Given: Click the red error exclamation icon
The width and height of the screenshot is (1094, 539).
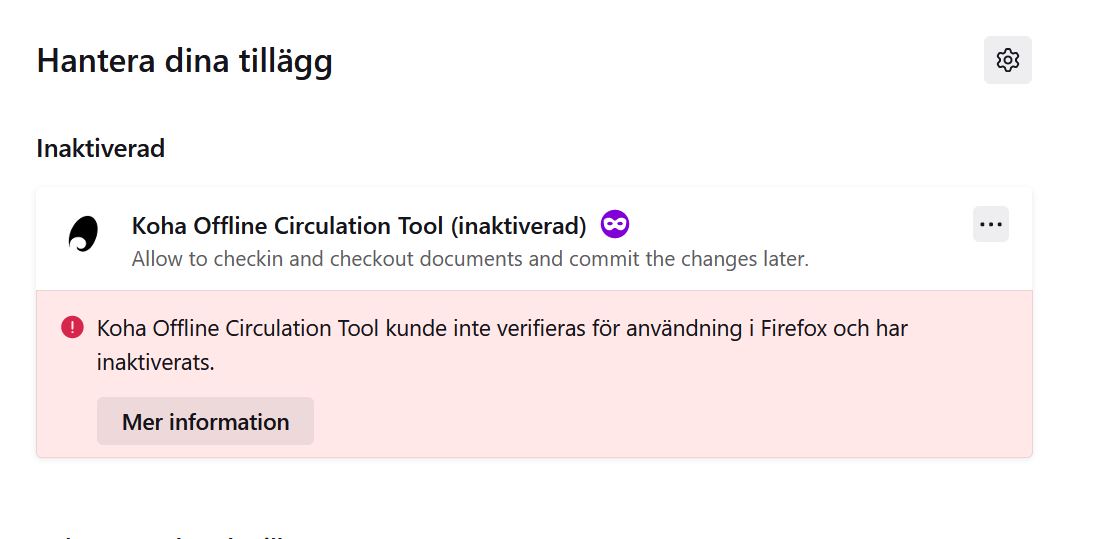Looking at the screenshot, I should (72, 327).
